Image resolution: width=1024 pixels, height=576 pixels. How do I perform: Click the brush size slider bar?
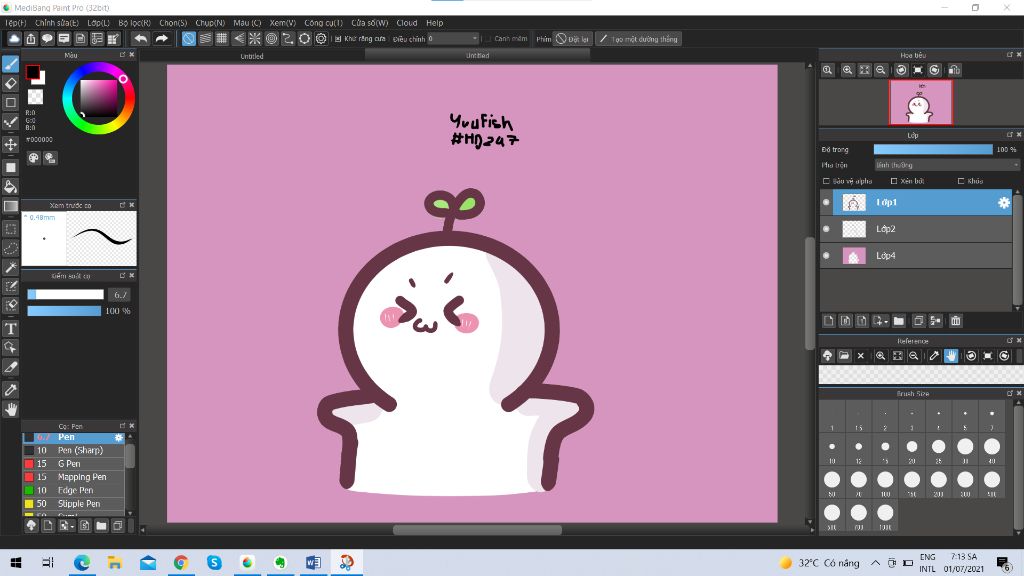point(65,295)
